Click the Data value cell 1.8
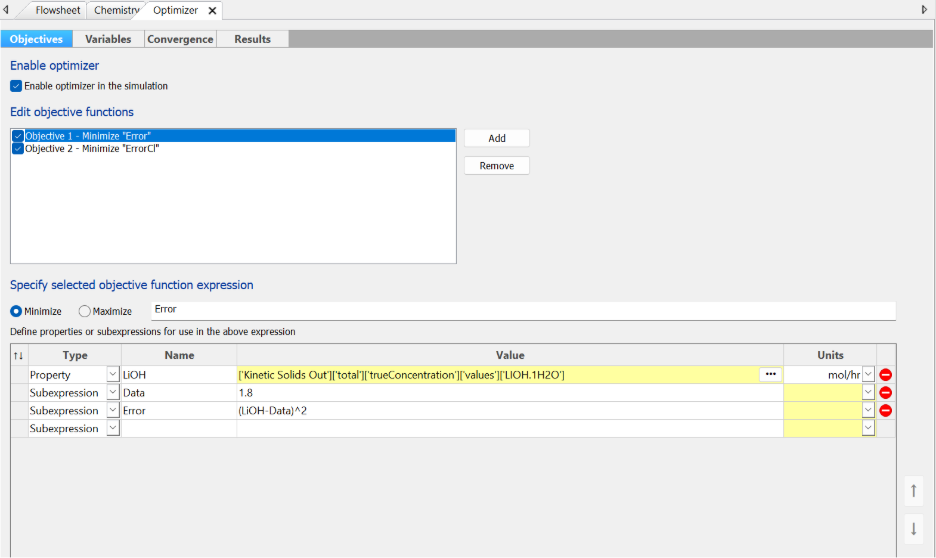 (x=510, y=393)
